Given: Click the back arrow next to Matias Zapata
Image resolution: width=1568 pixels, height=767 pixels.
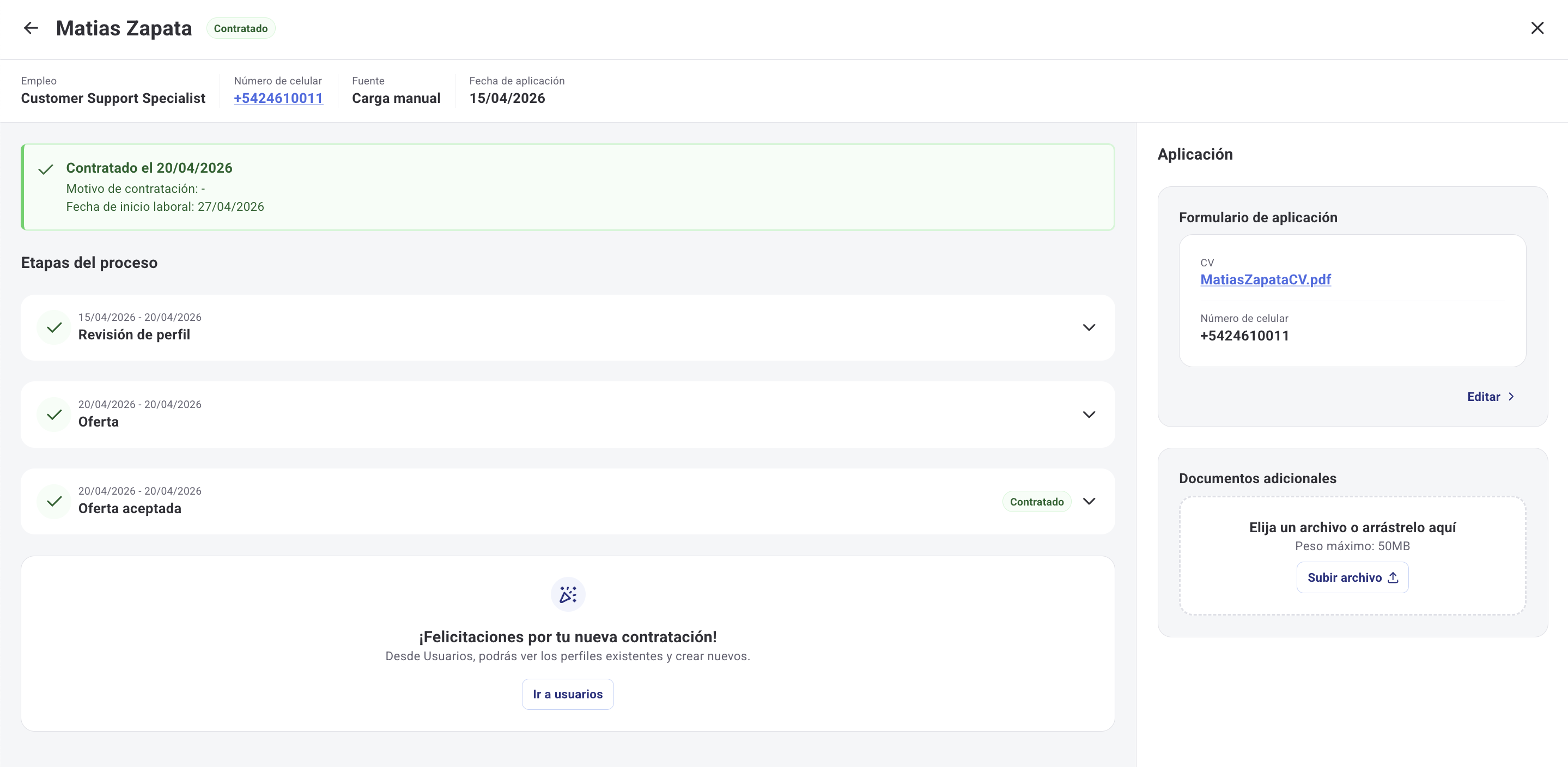Looking at the screenshot, I should pyautogui.click(x=31, y=28).
